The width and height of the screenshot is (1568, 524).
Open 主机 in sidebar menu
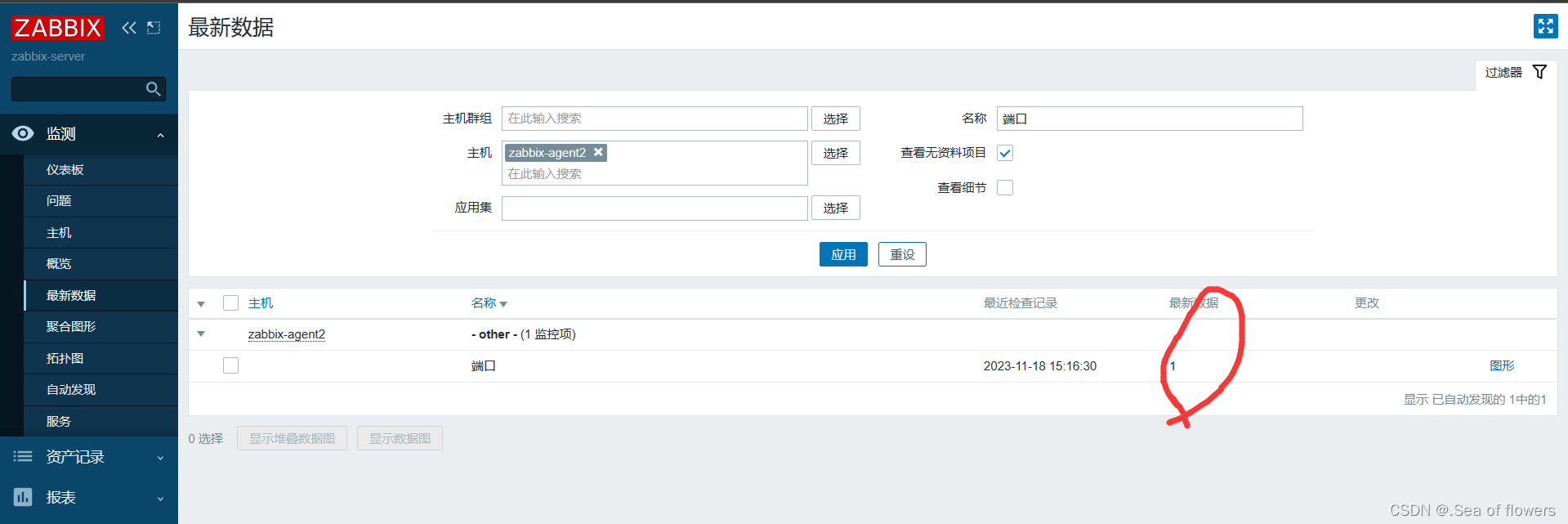(101, 233)
